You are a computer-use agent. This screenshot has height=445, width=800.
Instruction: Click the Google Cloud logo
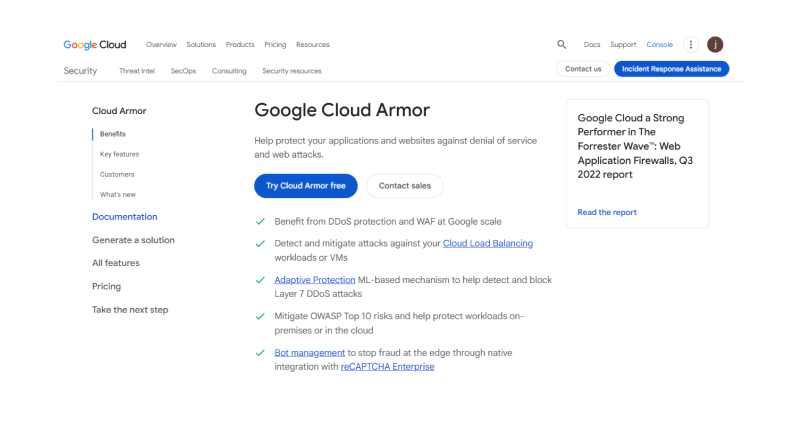point(95,45)
